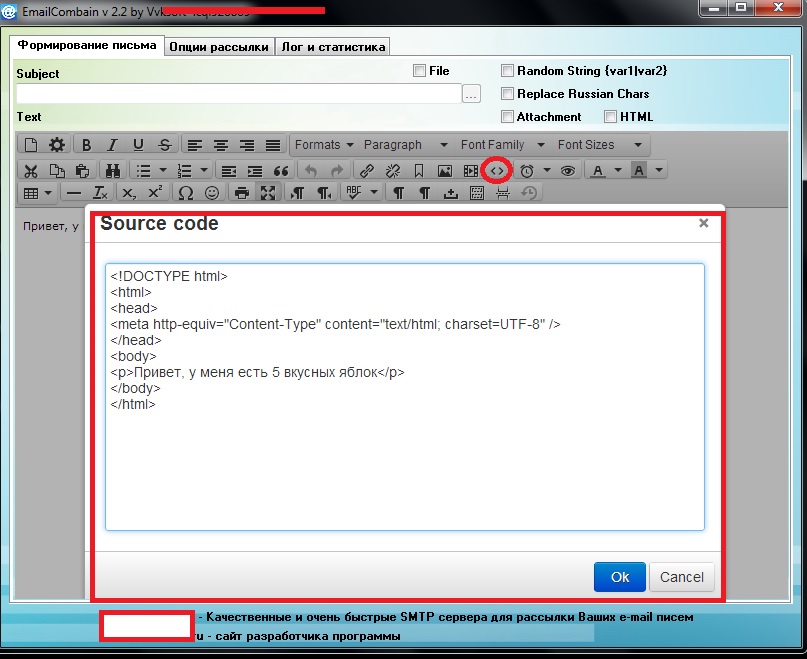This screenshot has width=807, height=659.
Task: Click the Subject field
Action: click(239, 94)
